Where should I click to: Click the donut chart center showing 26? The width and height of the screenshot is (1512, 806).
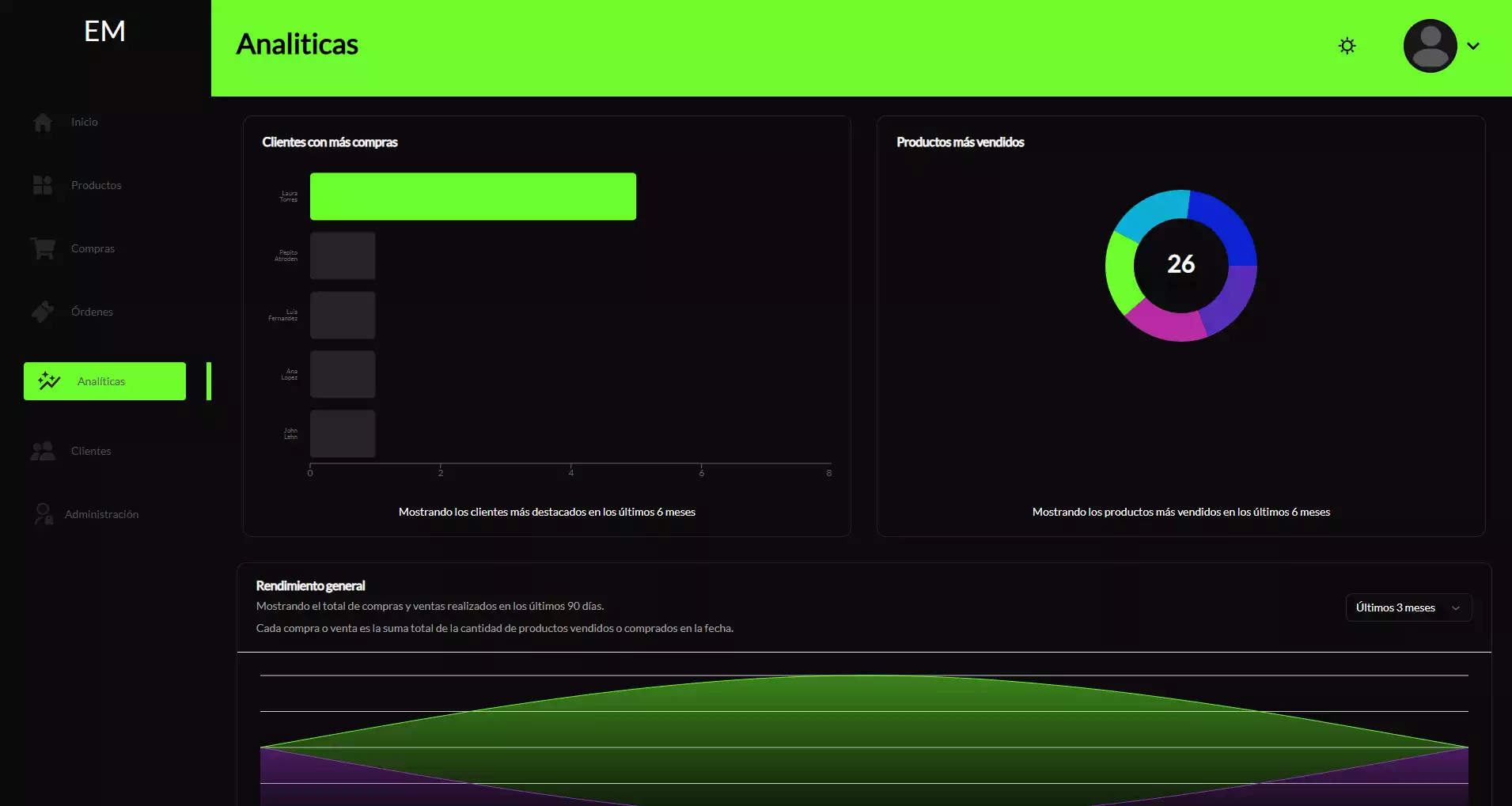pos(1180,265)
